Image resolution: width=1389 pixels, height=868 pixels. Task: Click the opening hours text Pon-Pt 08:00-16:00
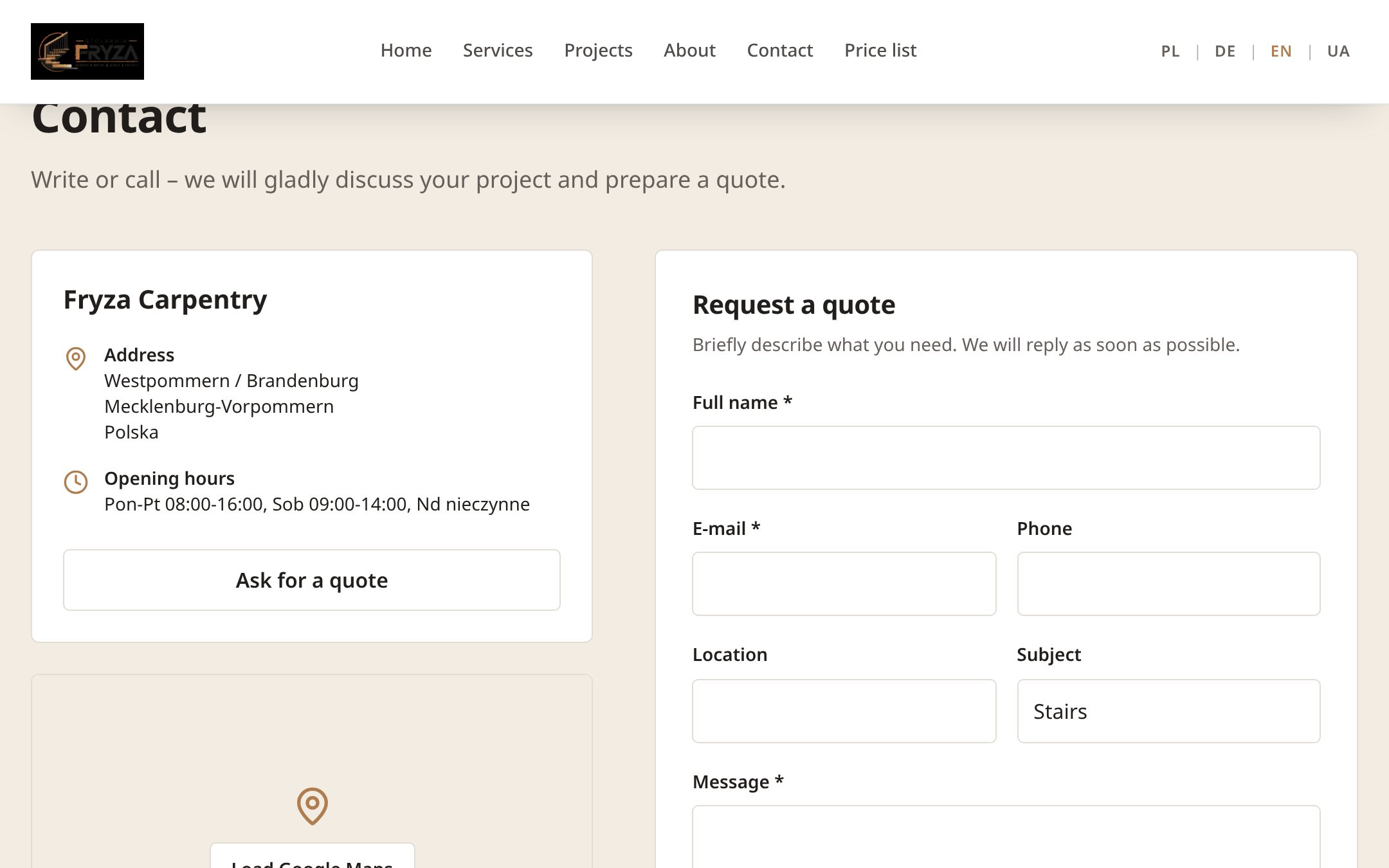(317, 504)
